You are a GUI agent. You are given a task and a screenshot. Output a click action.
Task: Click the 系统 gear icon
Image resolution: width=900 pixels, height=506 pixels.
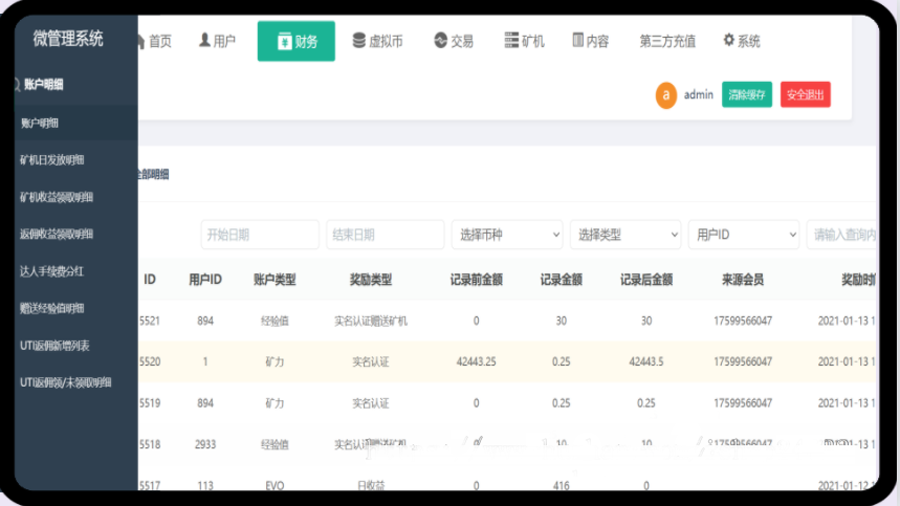tap(729, 41)
